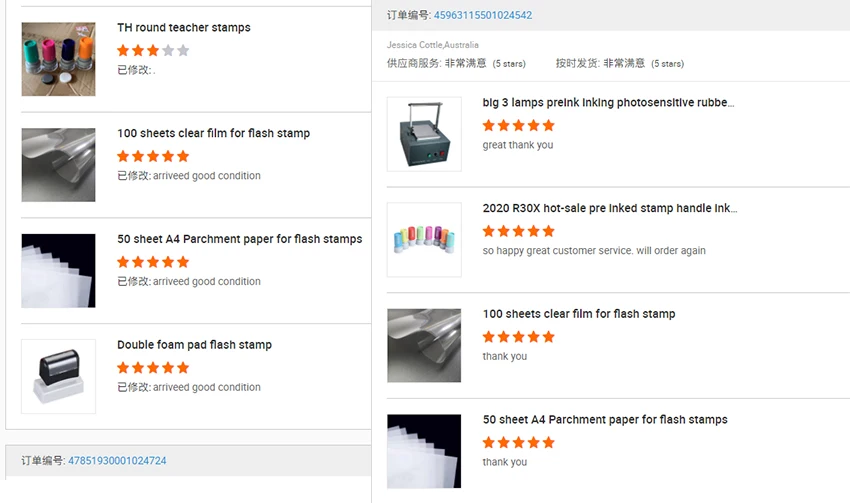Open the big 3 lamps machine thumbnail
This screenshot has height=503, width=850.
coord(424,134)
